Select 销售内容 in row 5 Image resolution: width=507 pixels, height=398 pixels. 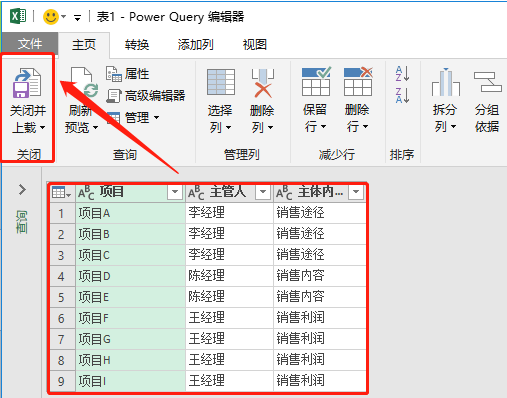[x=320, y=297]
